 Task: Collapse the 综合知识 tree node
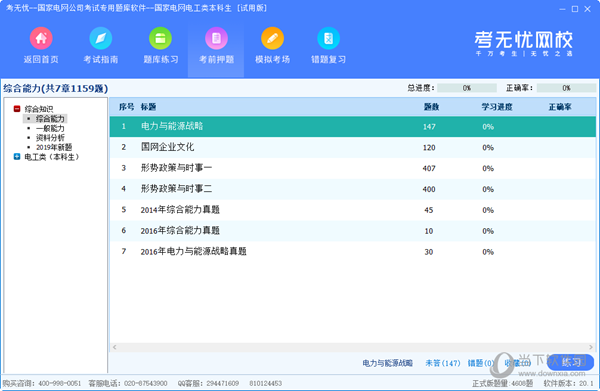click(17, 109)
